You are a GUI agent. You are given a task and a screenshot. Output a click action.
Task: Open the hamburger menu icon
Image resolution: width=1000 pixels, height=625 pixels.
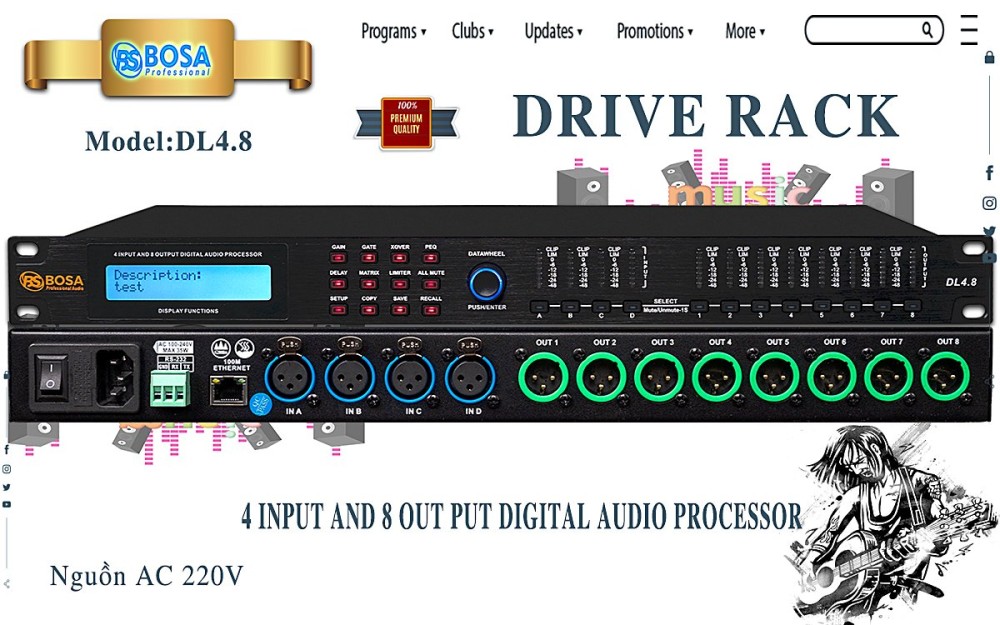969,29
